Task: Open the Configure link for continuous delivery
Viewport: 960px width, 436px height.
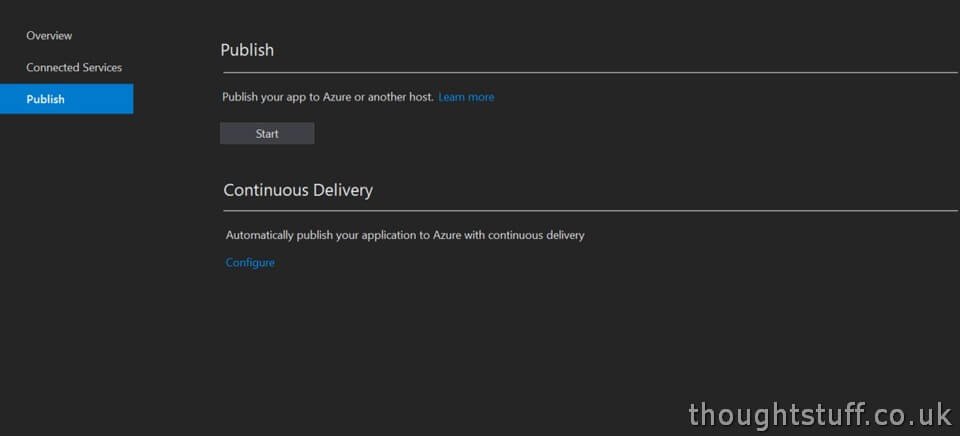Action: (x=250, y=263)
